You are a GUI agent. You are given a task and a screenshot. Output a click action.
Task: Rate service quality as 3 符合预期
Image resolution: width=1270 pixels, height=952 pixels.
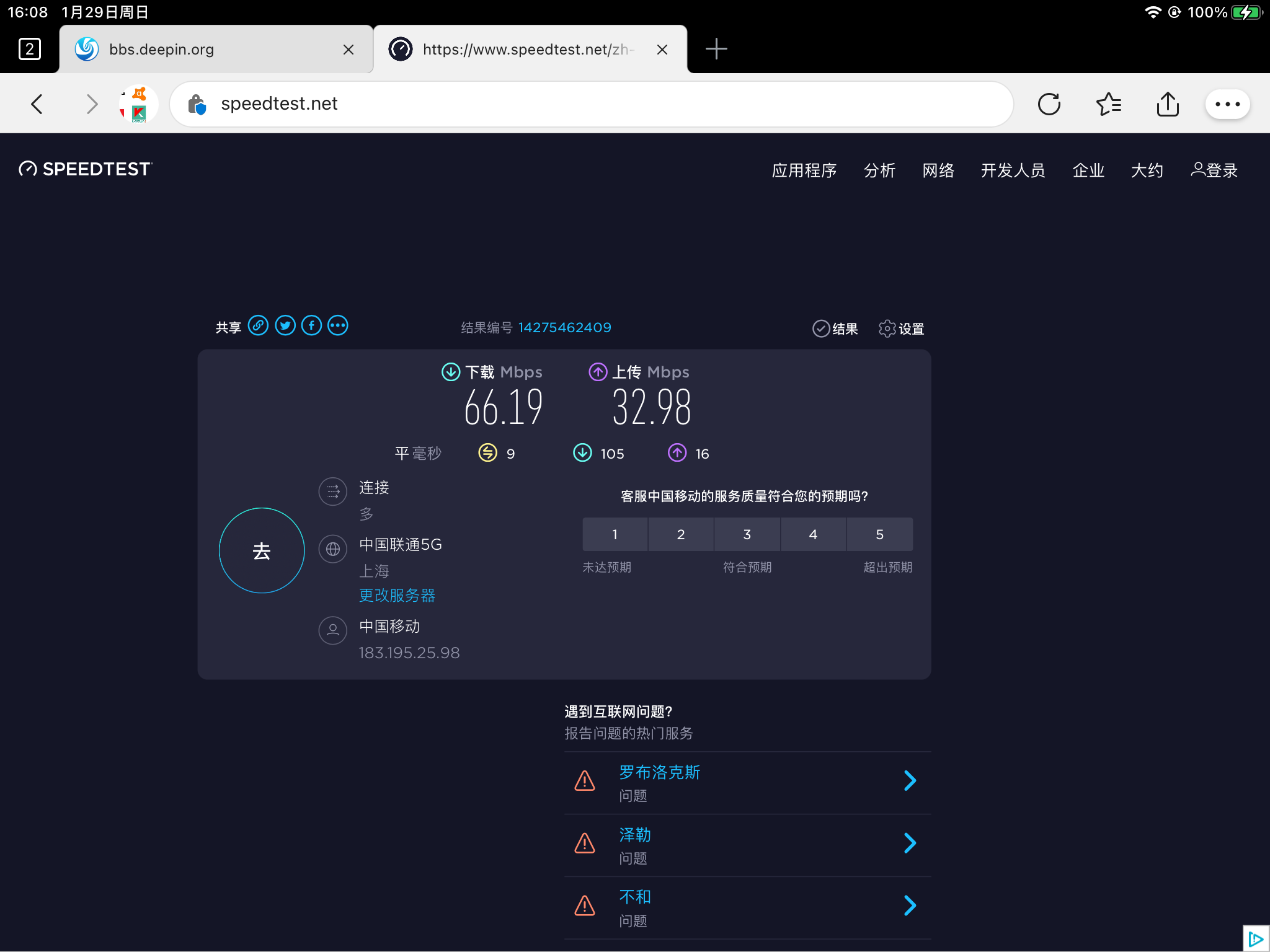[747, 534]
